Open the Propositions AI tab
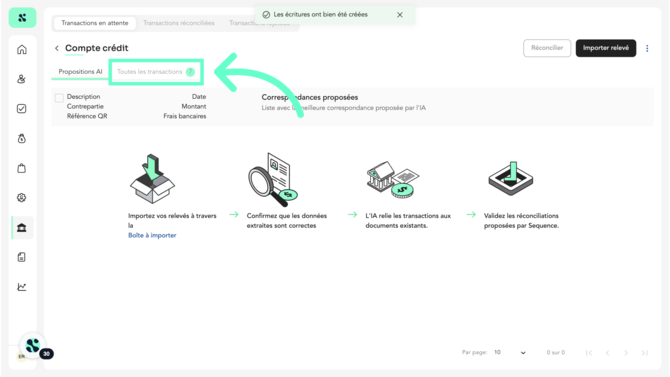The width and height of the screenshot is (670, 377). (x=80, y=71)
